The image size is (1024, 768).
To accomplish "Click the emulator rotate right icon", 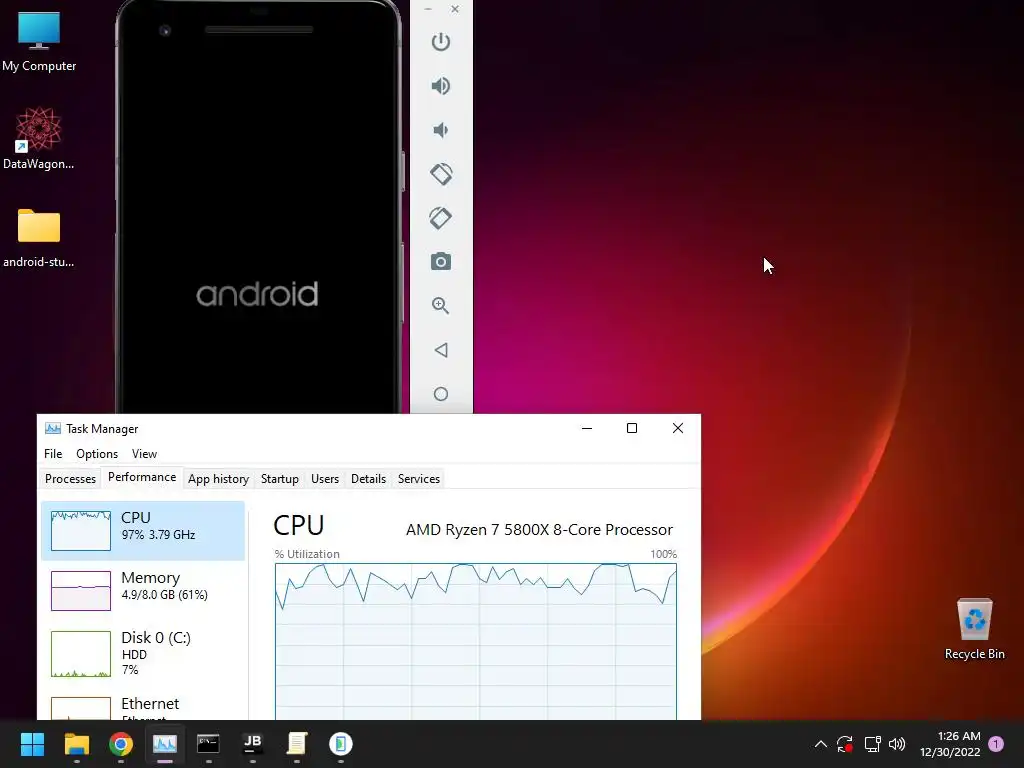I will (441, 218).
